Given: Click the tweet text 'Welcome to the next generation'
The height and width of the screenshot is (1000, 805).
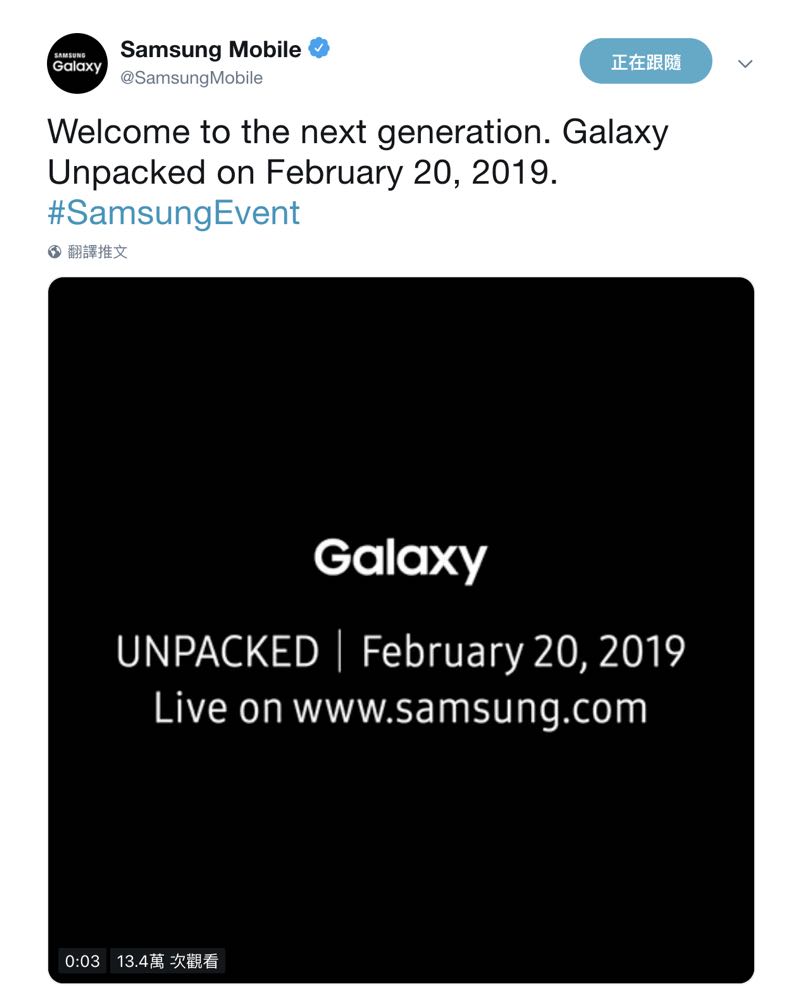Looking at the screenshot, I should point(299,133).
